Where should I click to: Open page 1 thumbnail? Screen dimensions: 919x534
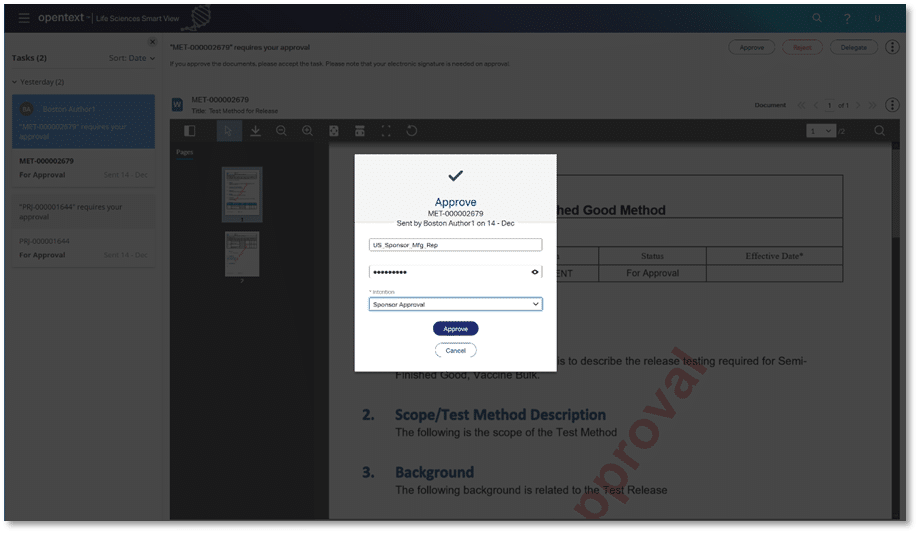[242, 193]
